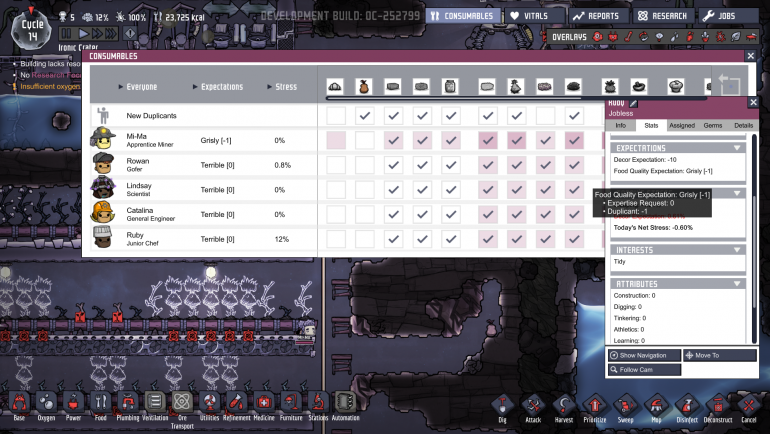Select the Harvest tool
Image resolution: width=770 pixels, height=434 pixels.
coord(564,407)
